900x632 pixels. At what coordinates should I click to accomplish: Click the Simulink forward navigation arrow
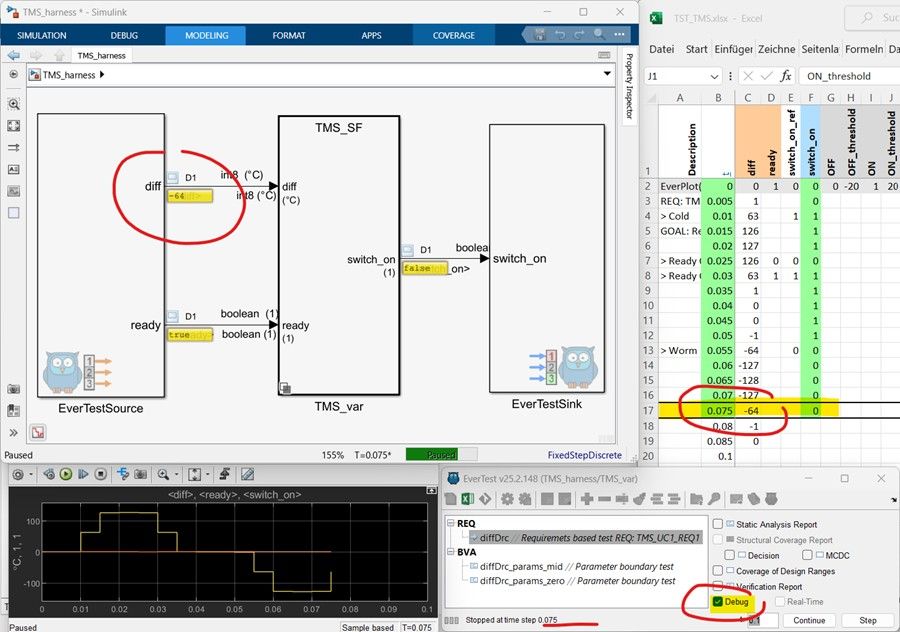[36, 55]
